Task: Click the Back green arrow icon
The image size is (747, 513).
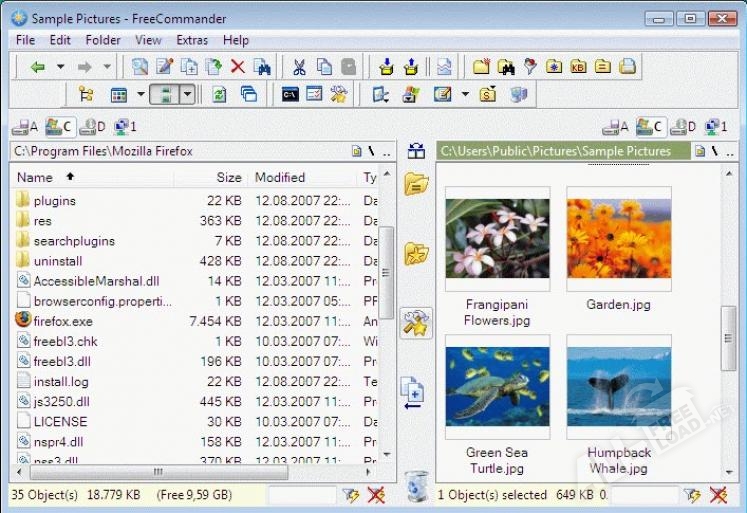Action: pos(38,67)
